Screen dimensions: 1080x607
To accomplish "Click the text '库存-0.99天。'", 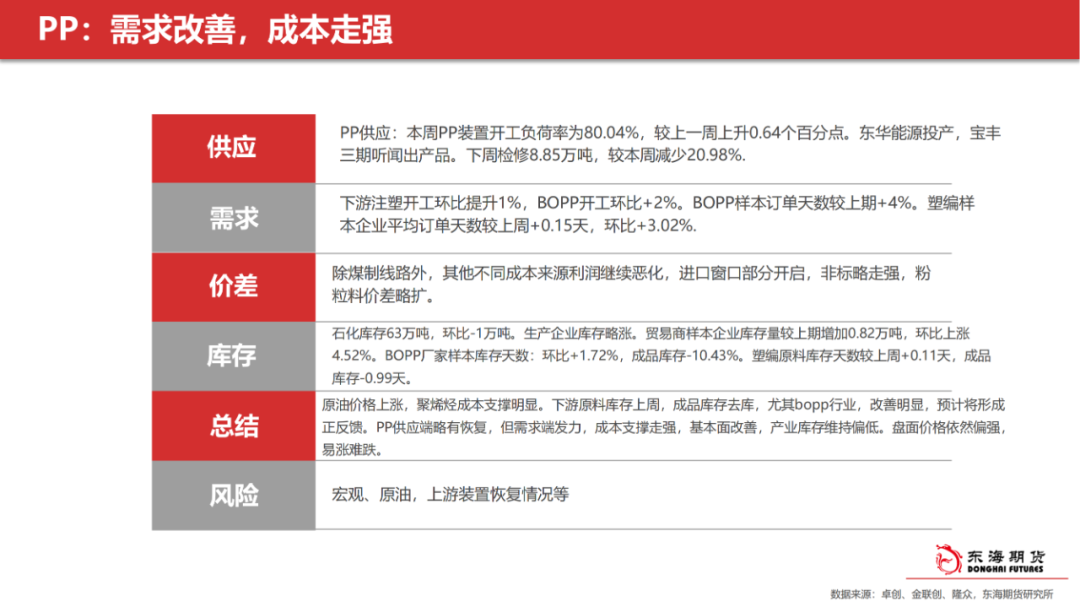I will click(x=373, y=378).
